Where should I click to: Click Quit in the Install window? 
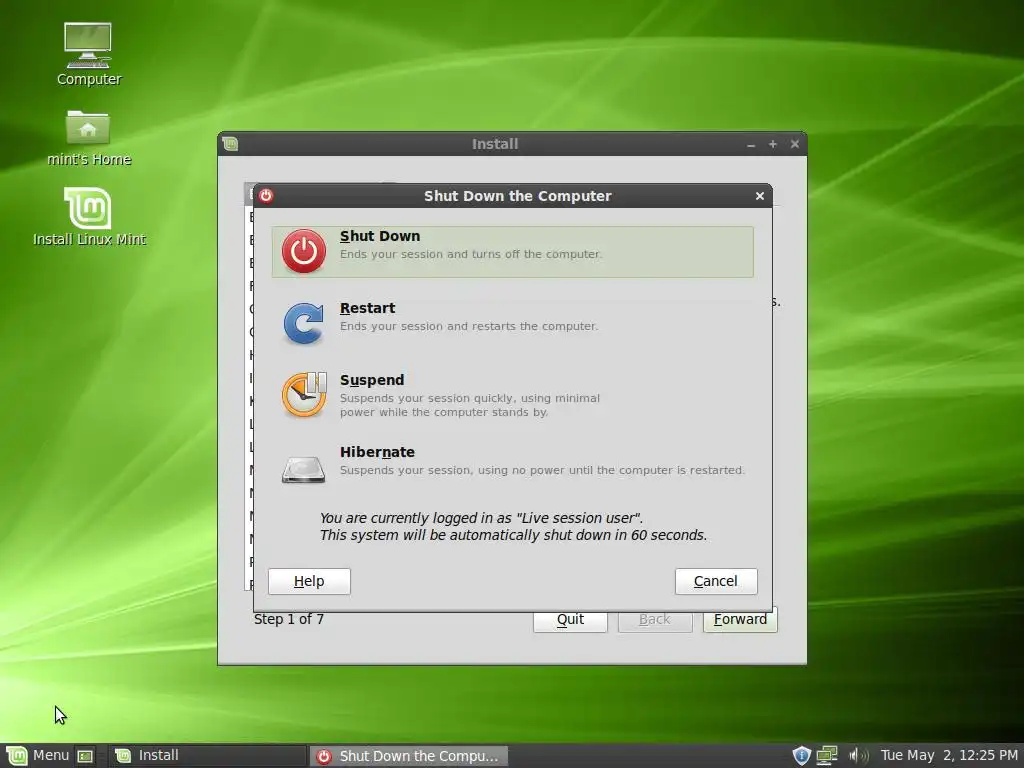click(x=570, y=620)
